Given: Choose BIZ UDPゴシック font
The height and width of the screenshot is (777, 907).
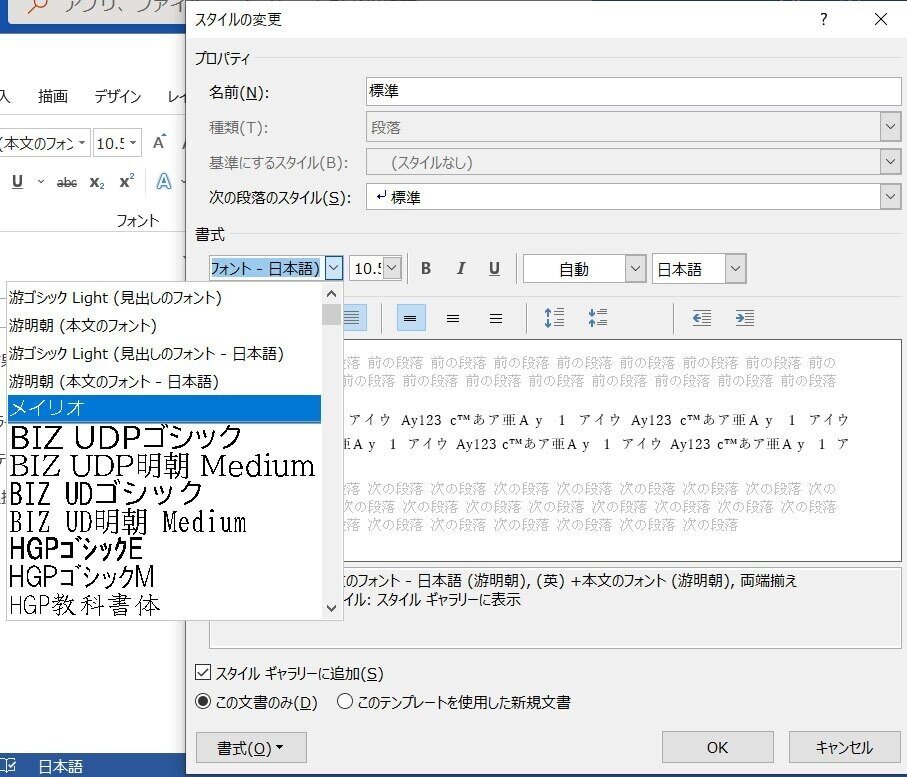Looking at the screenshot, I should click(x=164, y=437).
